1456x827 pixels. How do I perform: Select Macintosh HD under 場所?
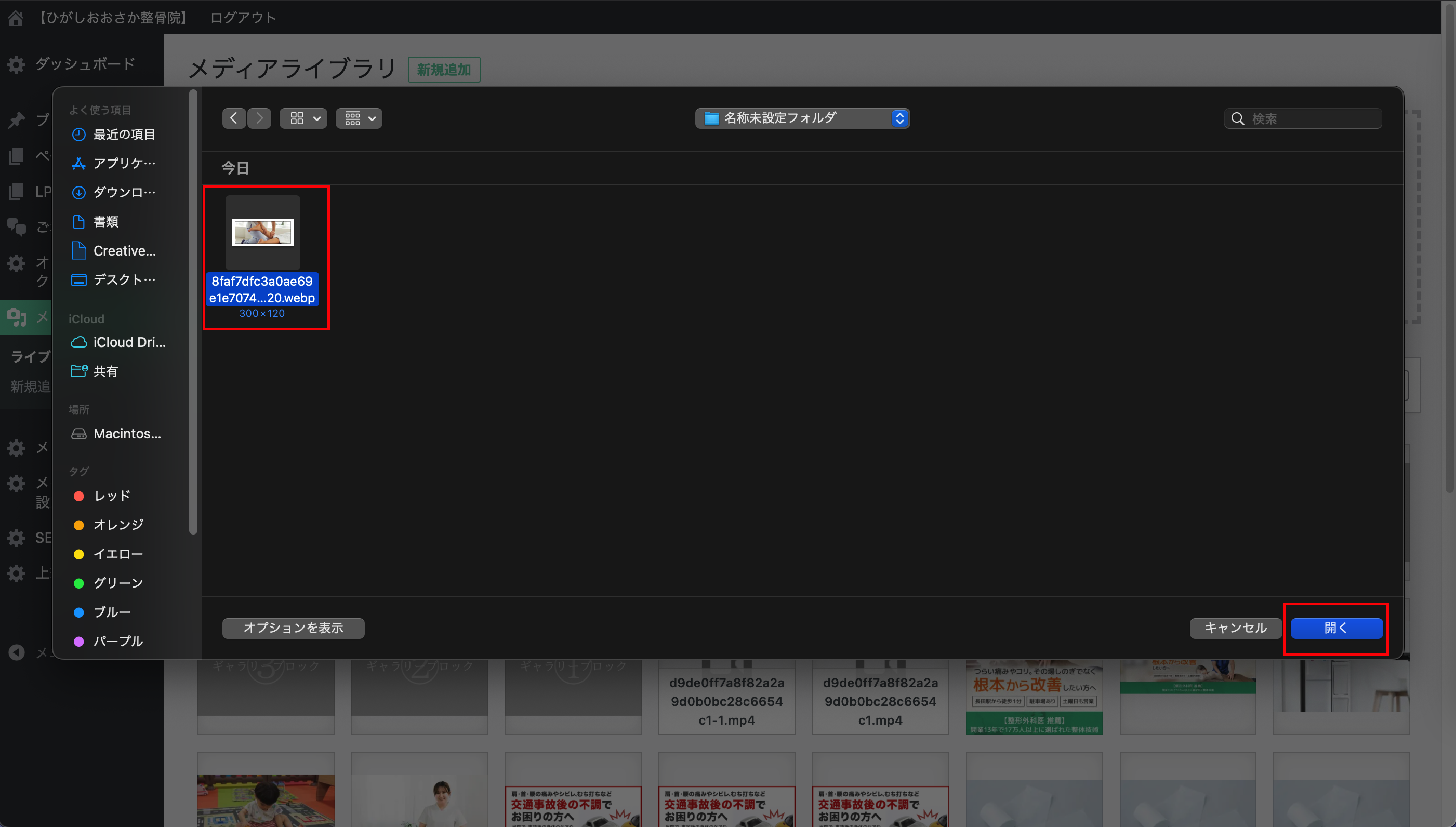tap(127, 433)
